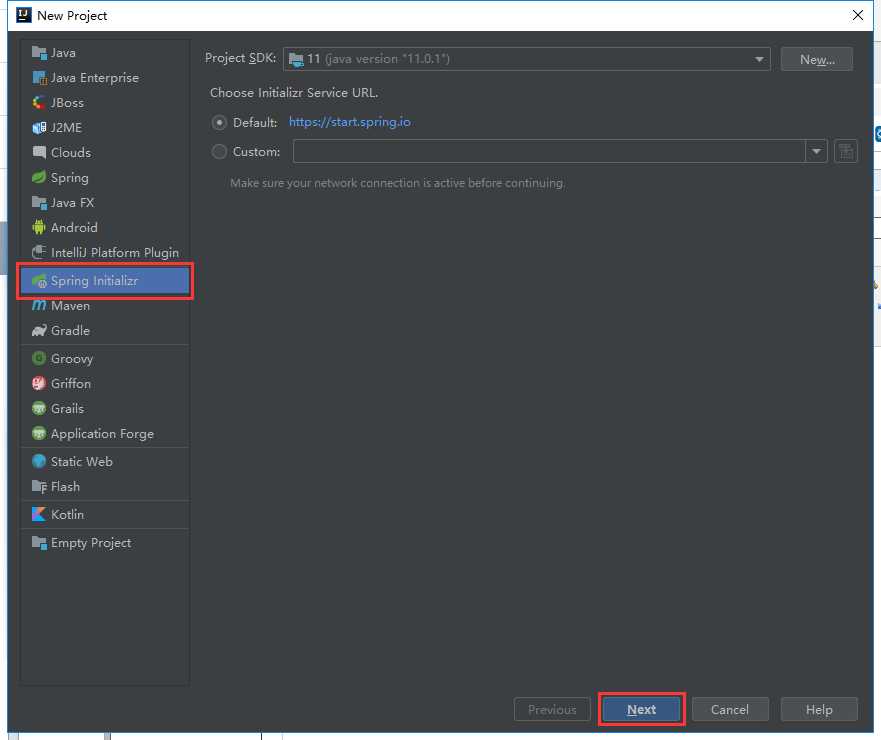Click the Project SDK combo box text
This screenshot has height=740, width=881.
(378, 58)
